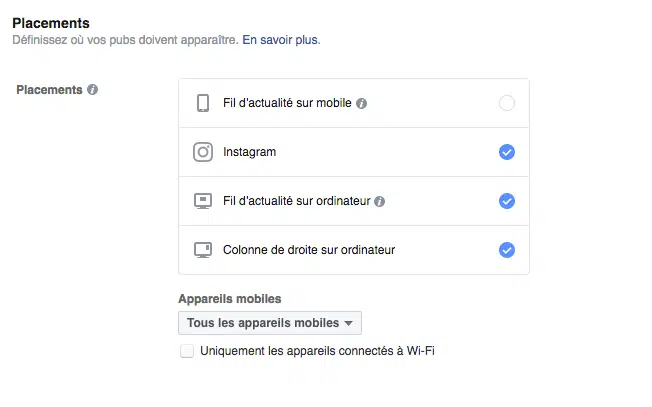Click the right column desktop icon
Viewport: 652px width, 407px height.
tap(203, 250)
